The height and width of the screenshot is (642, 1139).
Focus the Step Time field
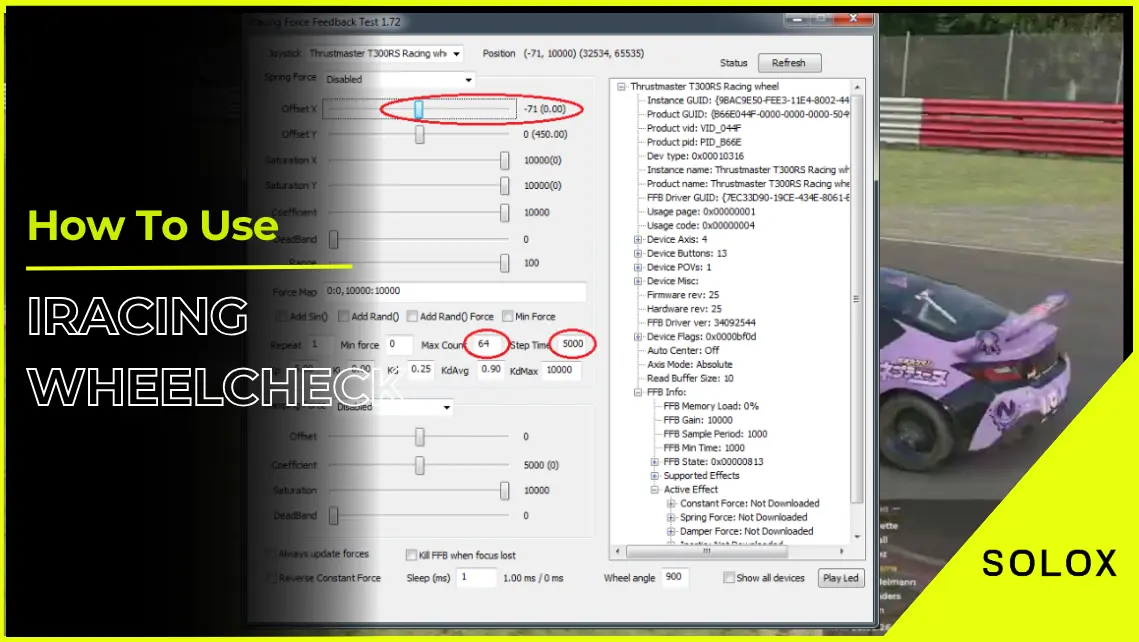click(574, 344)
